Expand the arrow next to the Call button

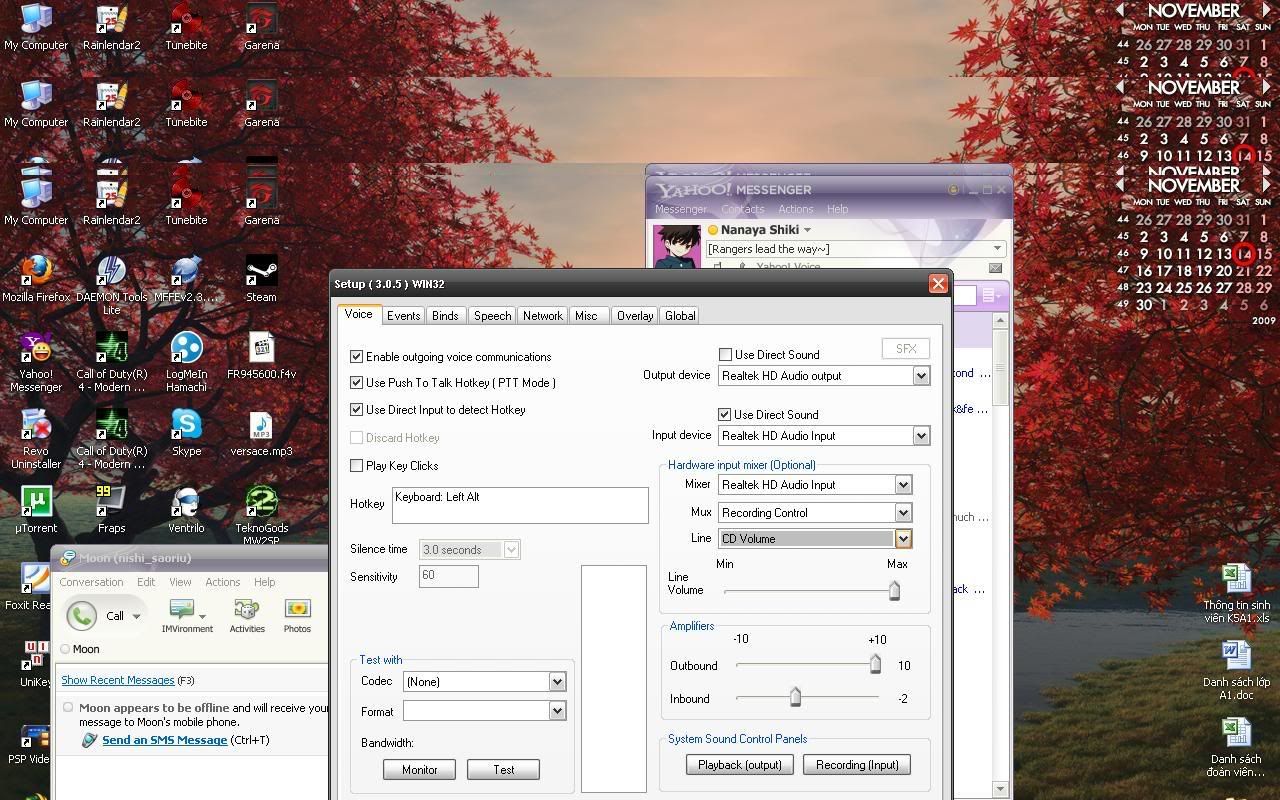click(x=136, y=616)
